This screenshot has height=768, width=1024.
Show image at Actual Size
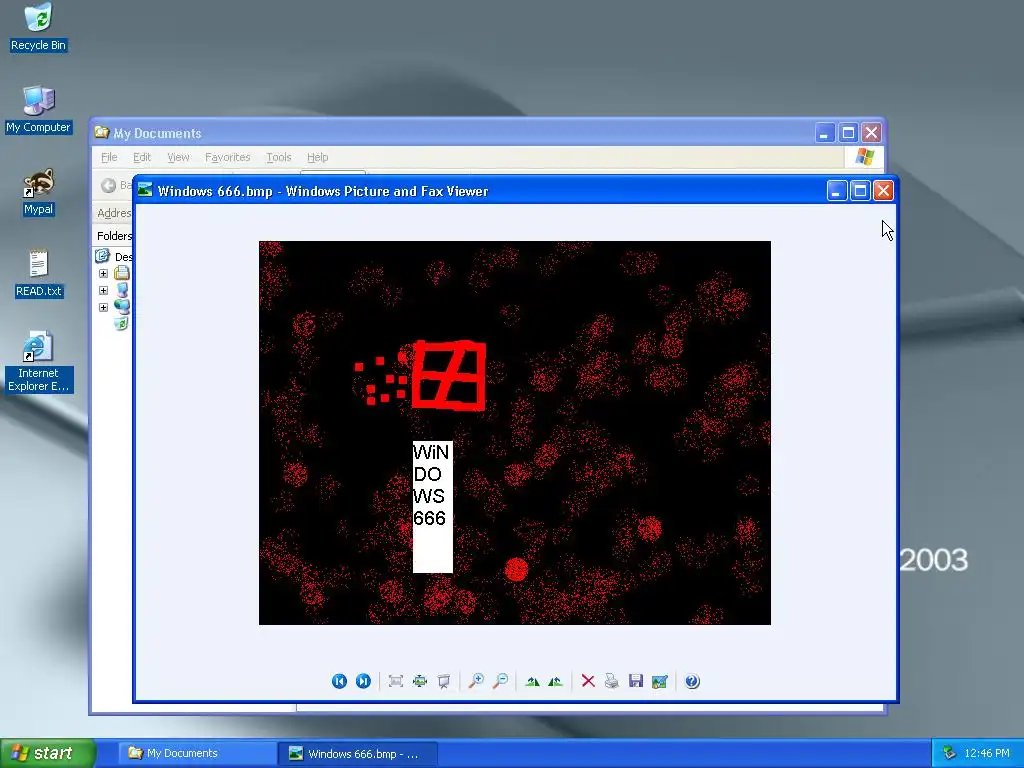pos(419,681)
